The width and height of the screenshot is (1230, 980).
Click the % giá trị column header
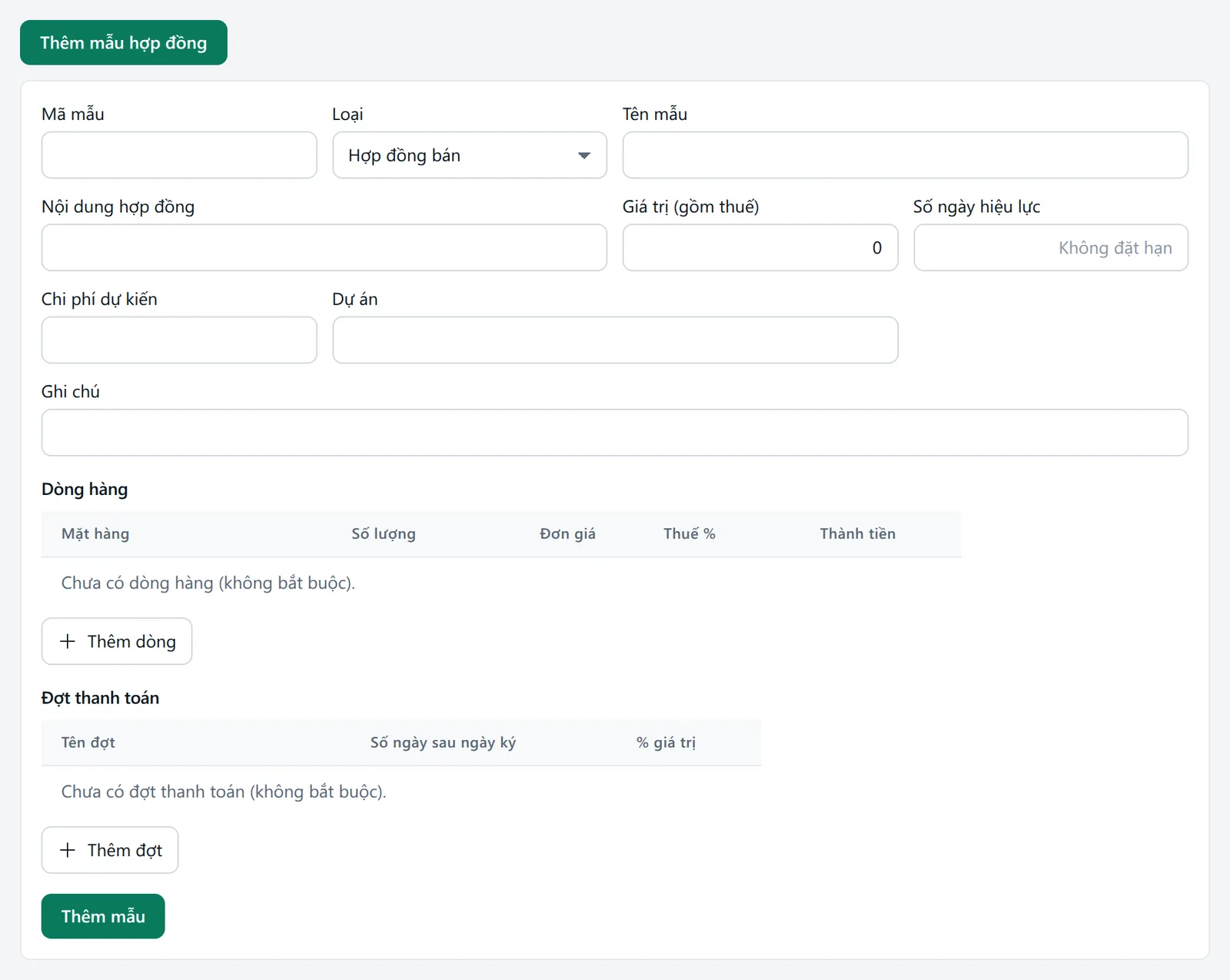666,742
